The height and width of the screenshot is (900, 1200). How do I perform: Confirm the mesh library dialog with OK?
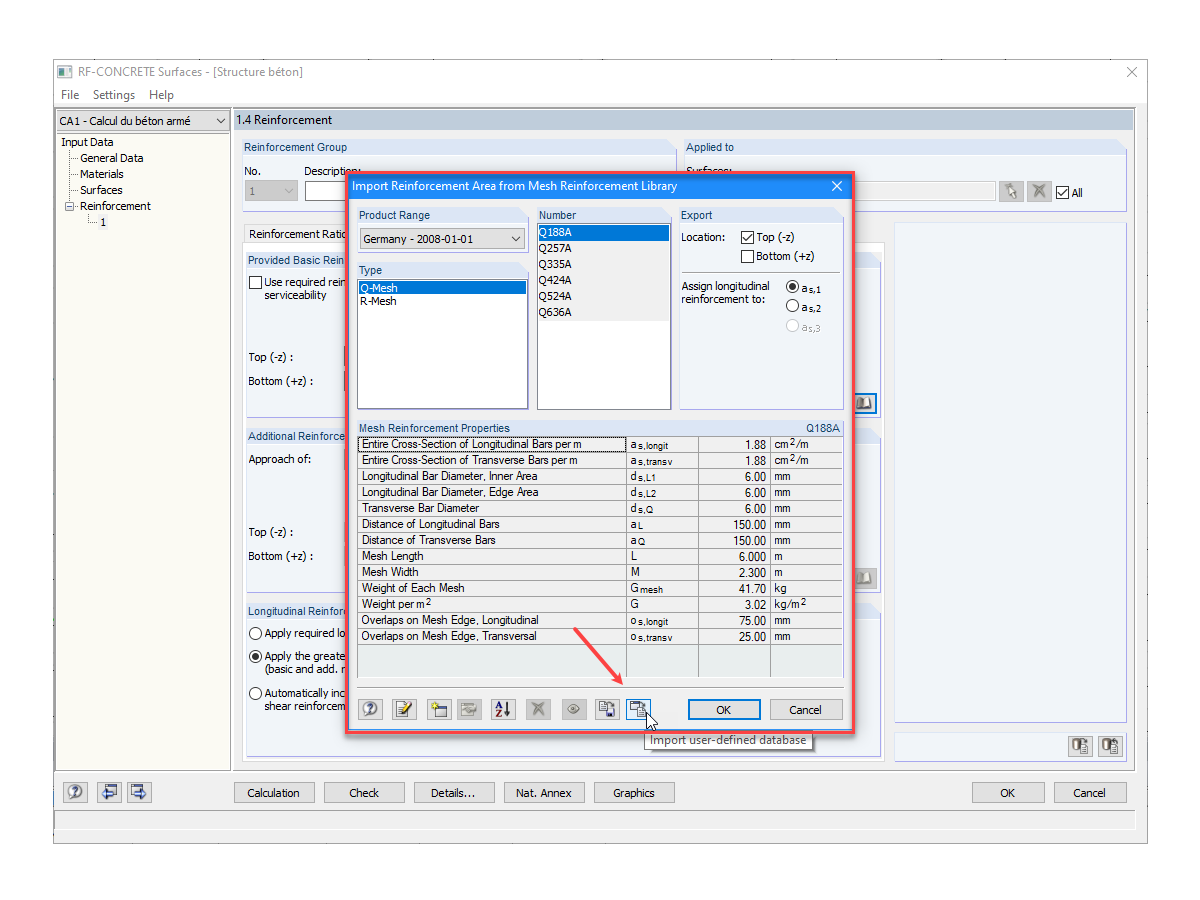tap(723, 710)
